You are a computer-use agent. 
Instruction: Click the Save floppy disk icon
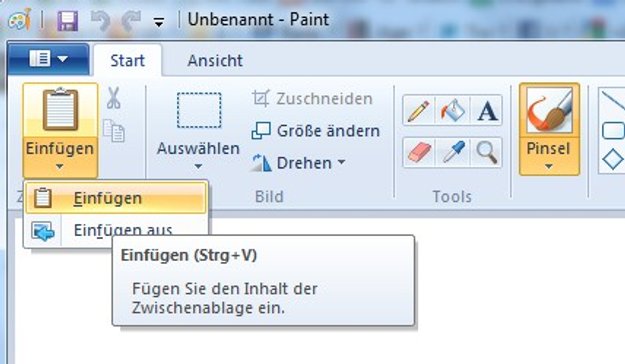[x=67, y=21]
